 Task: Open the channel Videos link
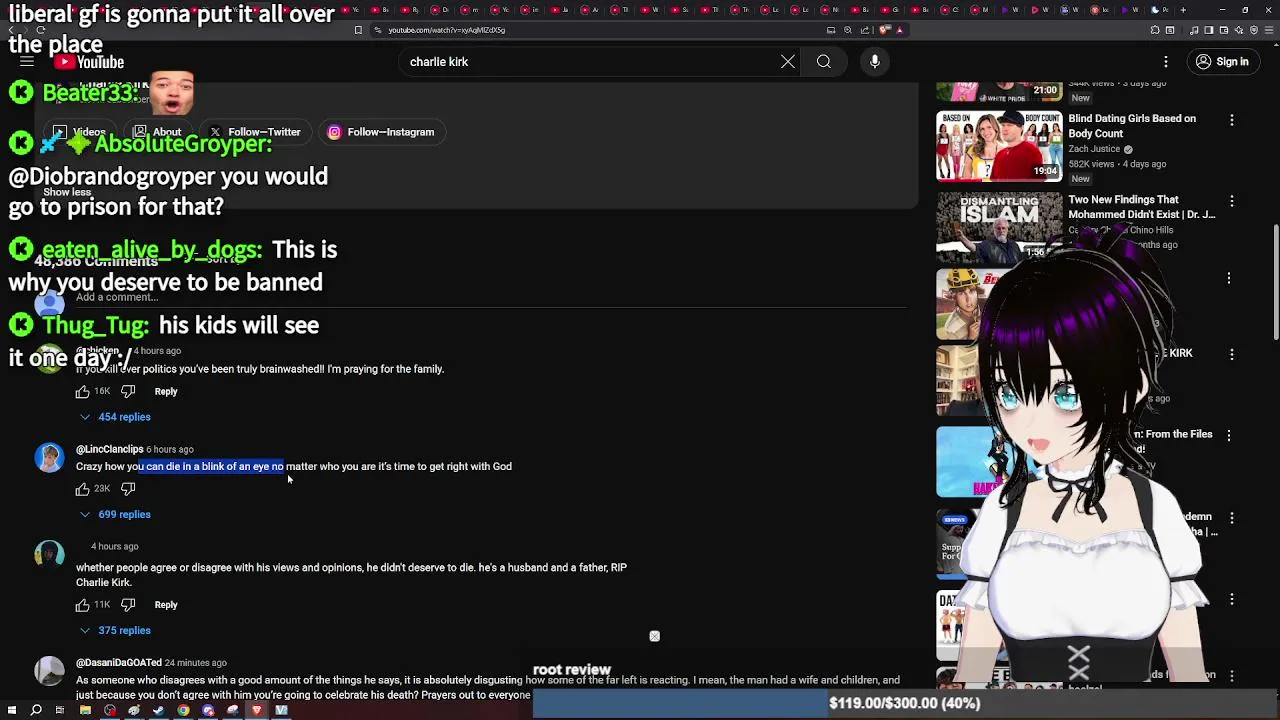point(79,132)
